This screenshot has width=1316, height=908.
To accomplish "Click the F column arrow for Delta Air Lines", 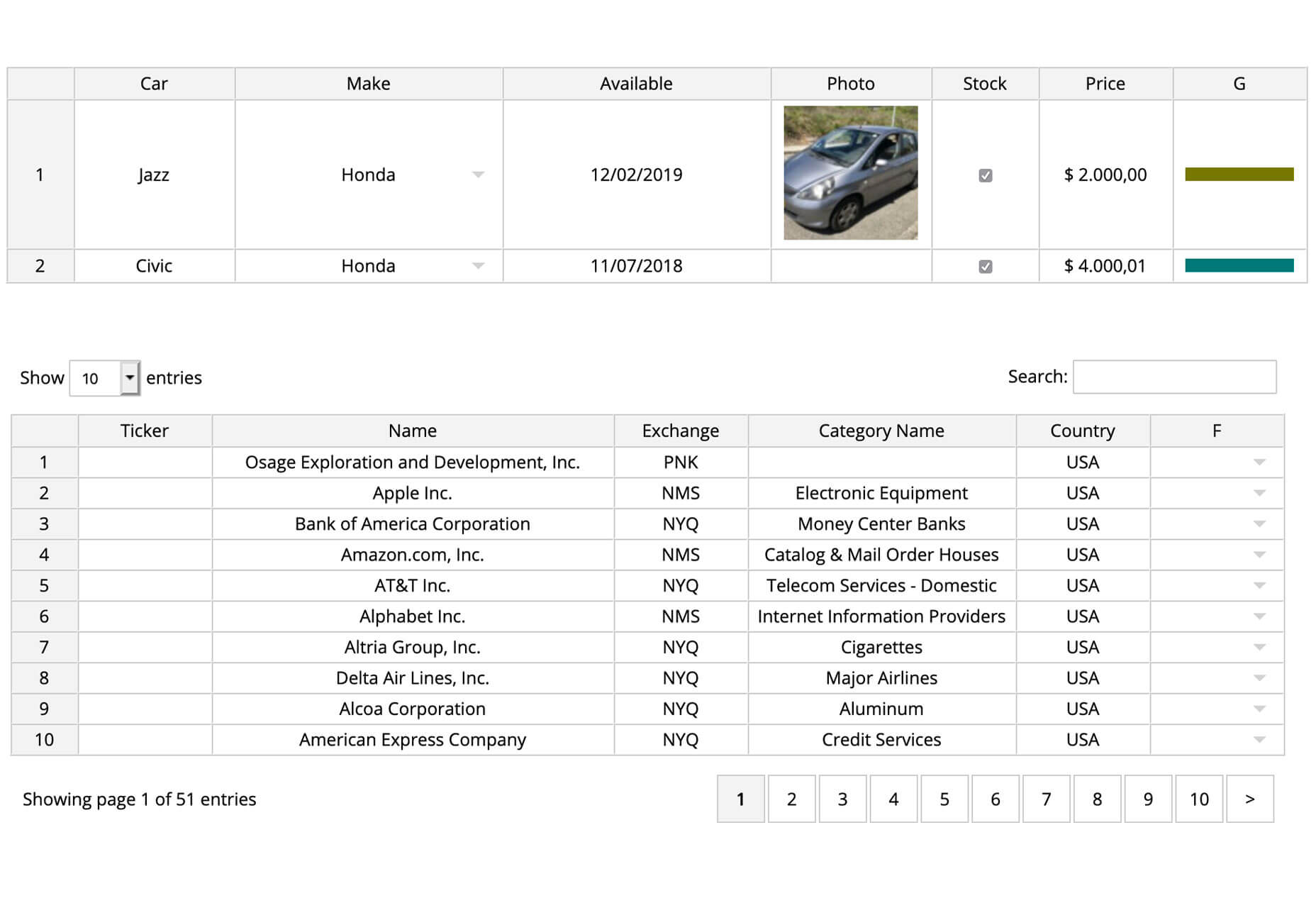I will click(1259, 678).
